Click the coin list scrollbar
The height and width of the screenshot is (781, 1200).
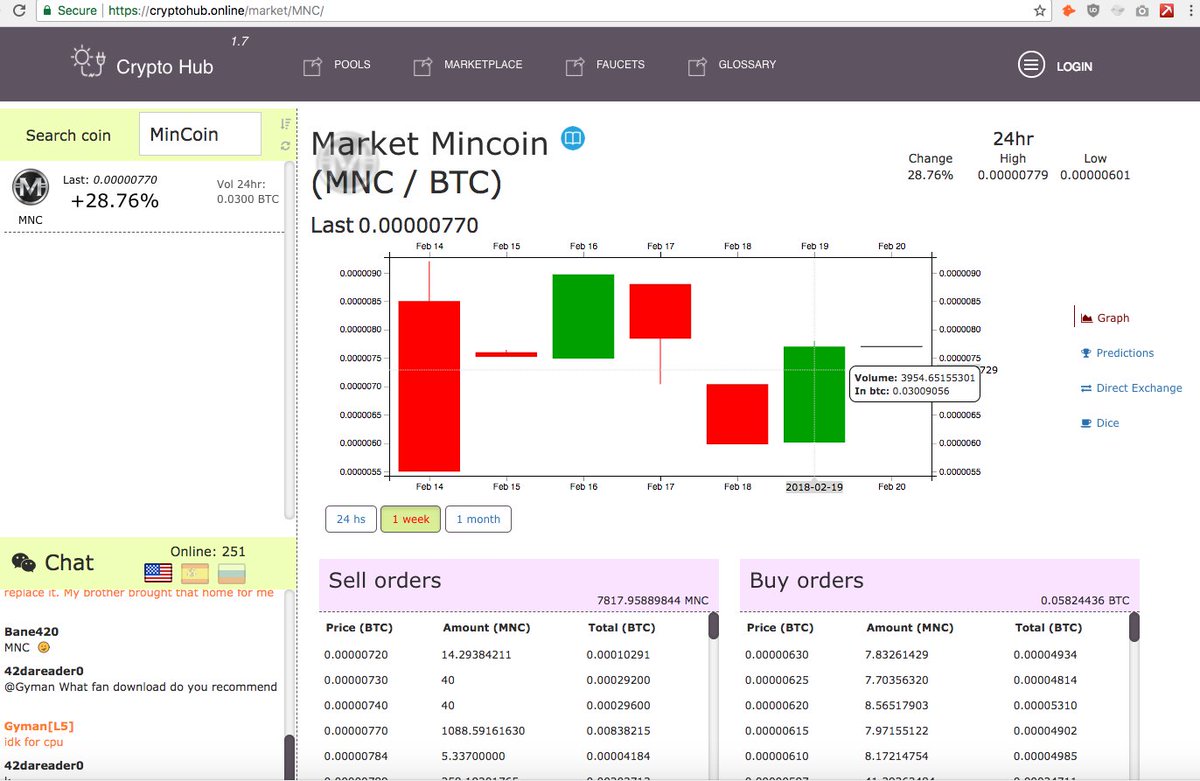tap(290, 339)
